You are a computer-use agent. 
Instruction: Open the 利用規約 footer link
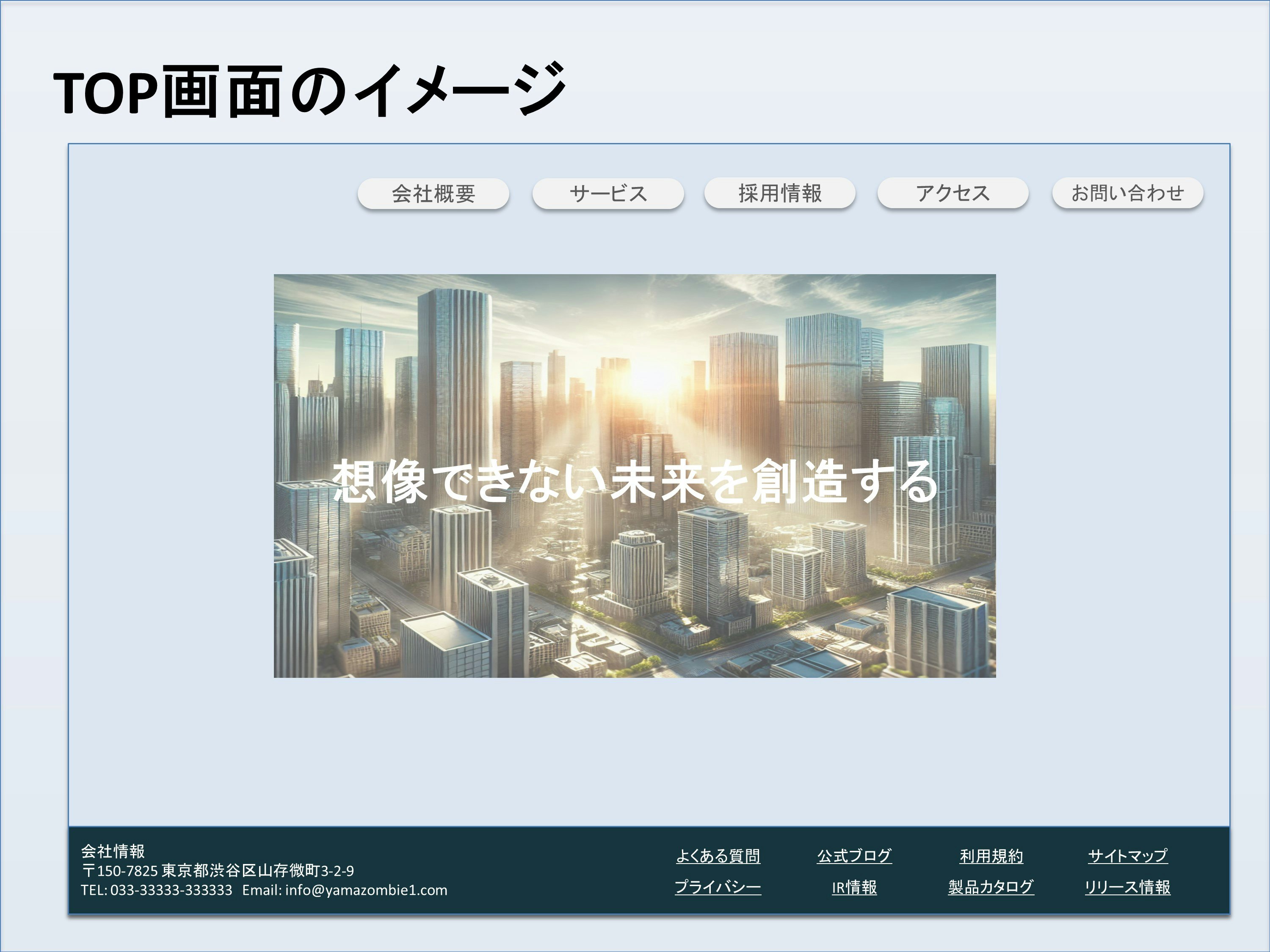coord(991,856)
